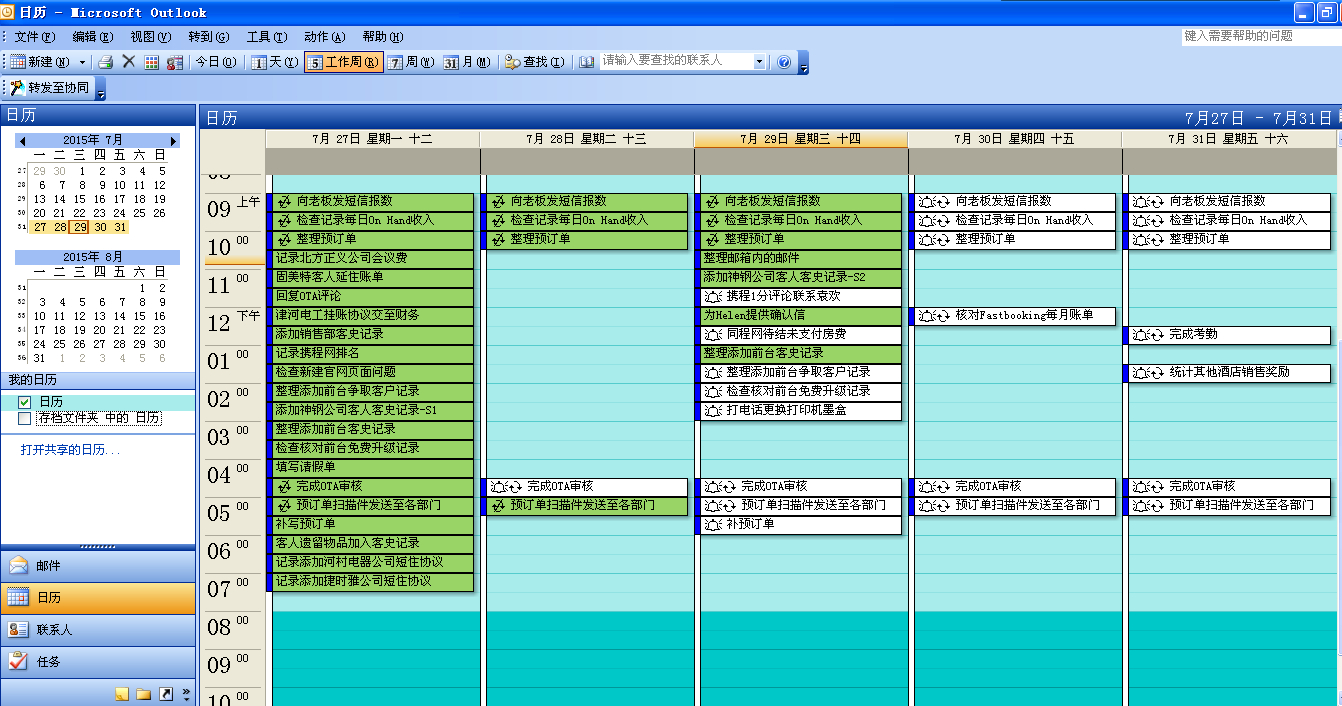Go to previous month in date navigator
Image resolution: width=1342 pixels, height=706 pixels.
[x=23, y=141]
